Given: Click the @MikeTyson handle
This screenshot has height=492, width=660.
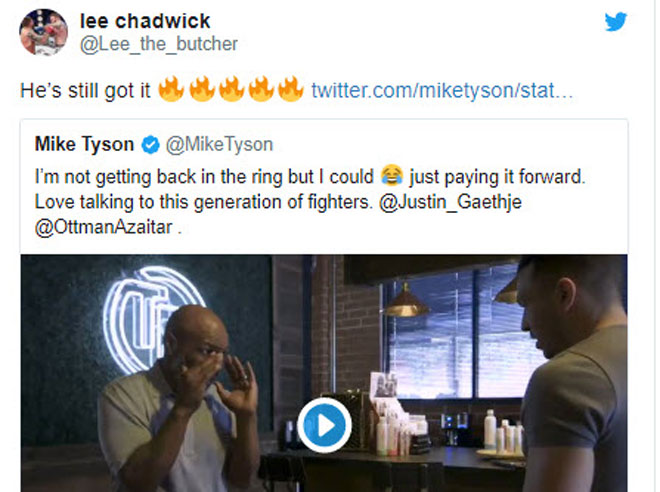Looking at the screenshot, I should [219, 144].
